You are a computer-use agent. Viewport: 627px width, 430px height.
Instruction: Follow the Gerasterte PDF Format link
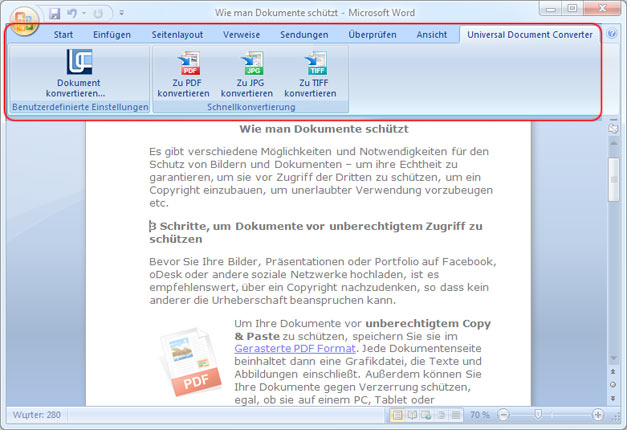tap(295, 348)
